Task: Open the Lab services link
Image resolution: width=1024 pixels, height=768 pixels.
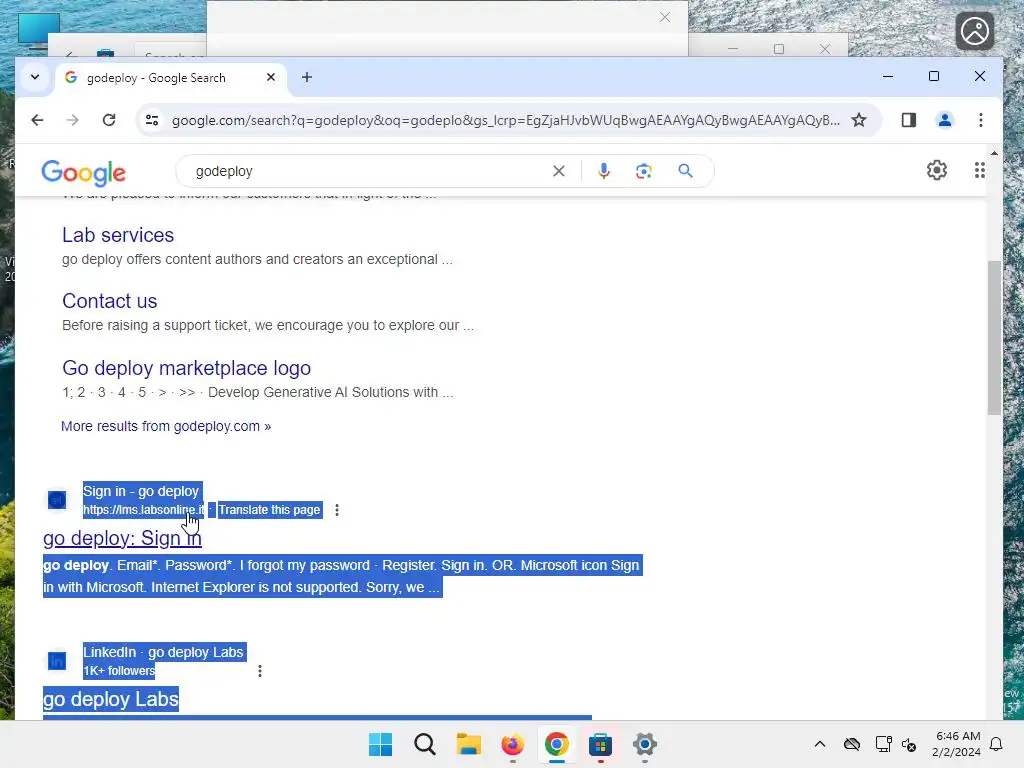Action: (118, 235)
